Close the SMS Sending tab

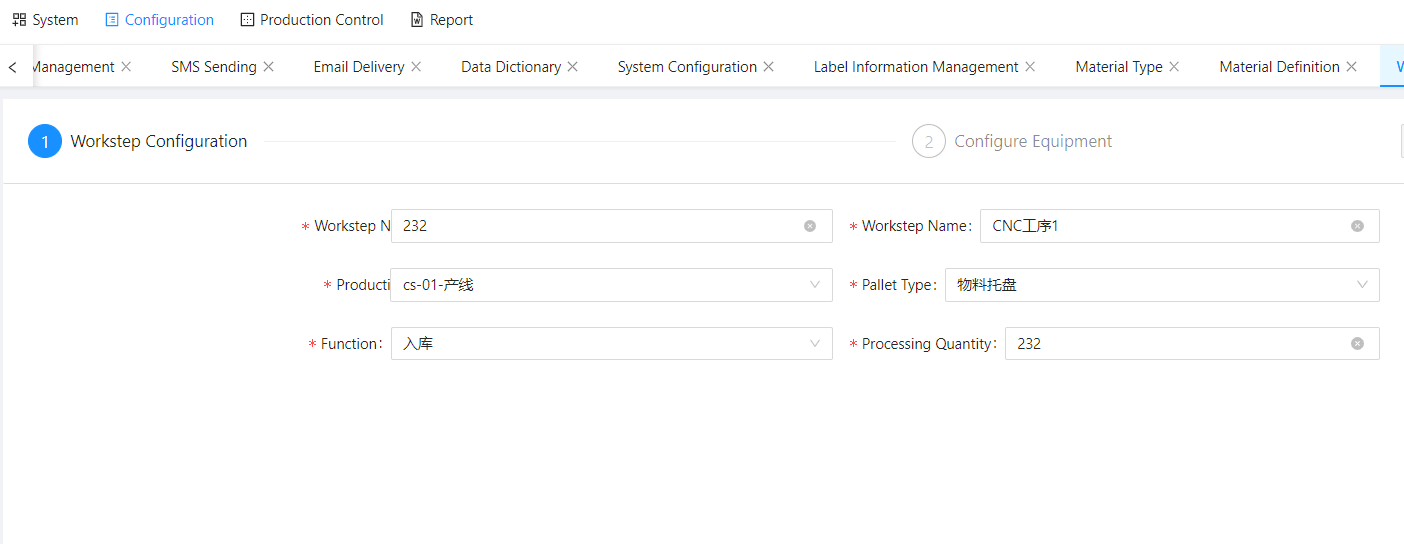point(268,67)
